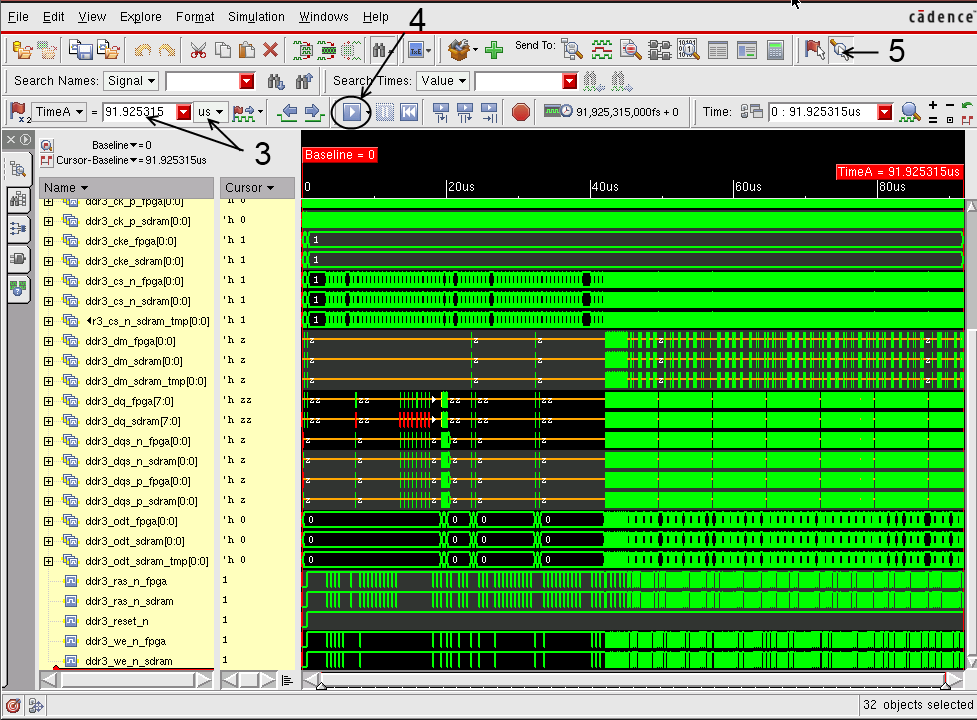Toggle the red flag cursor mode button

click(x=814, y=49)
